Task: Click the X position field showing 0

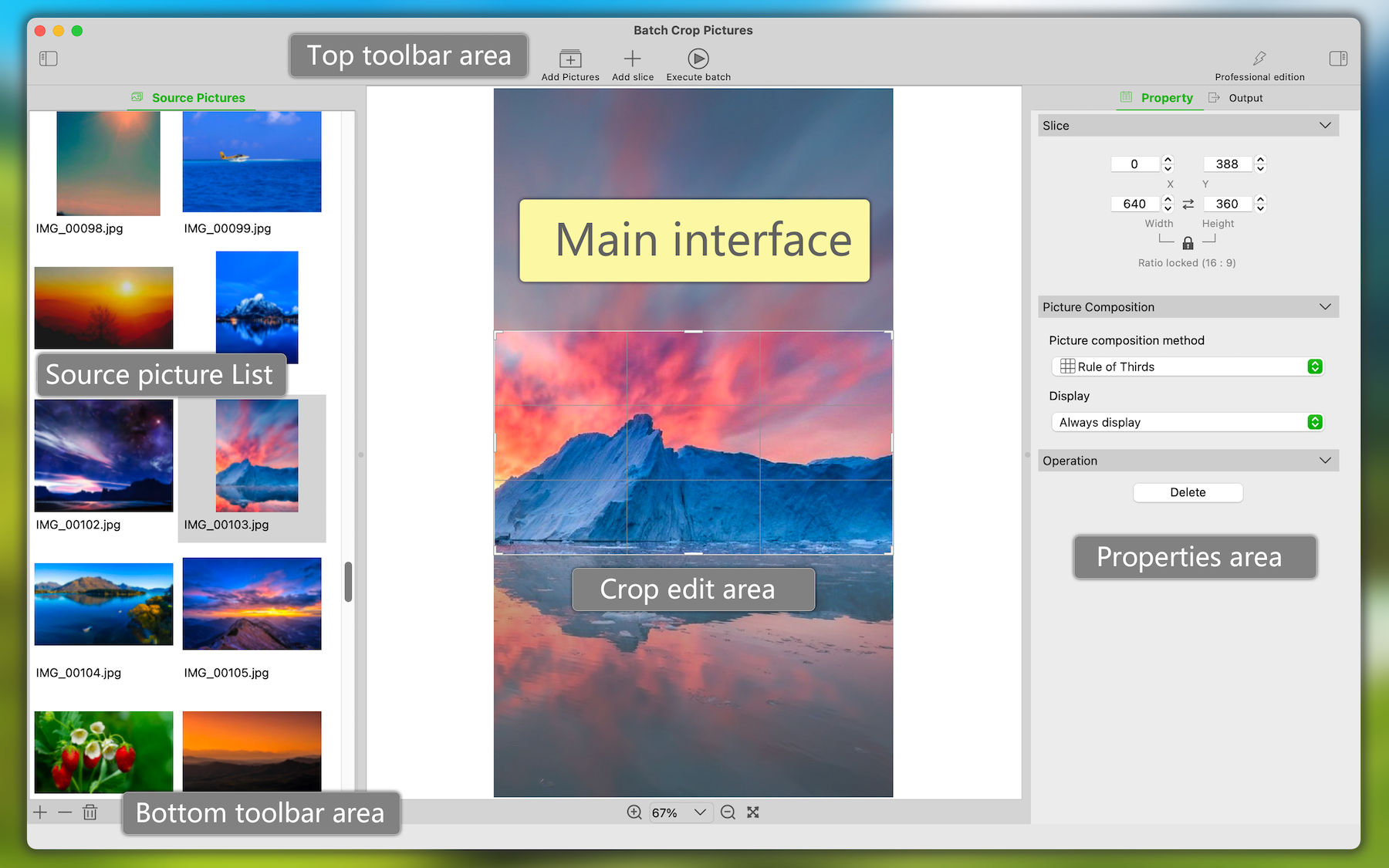Action: 1135,164
